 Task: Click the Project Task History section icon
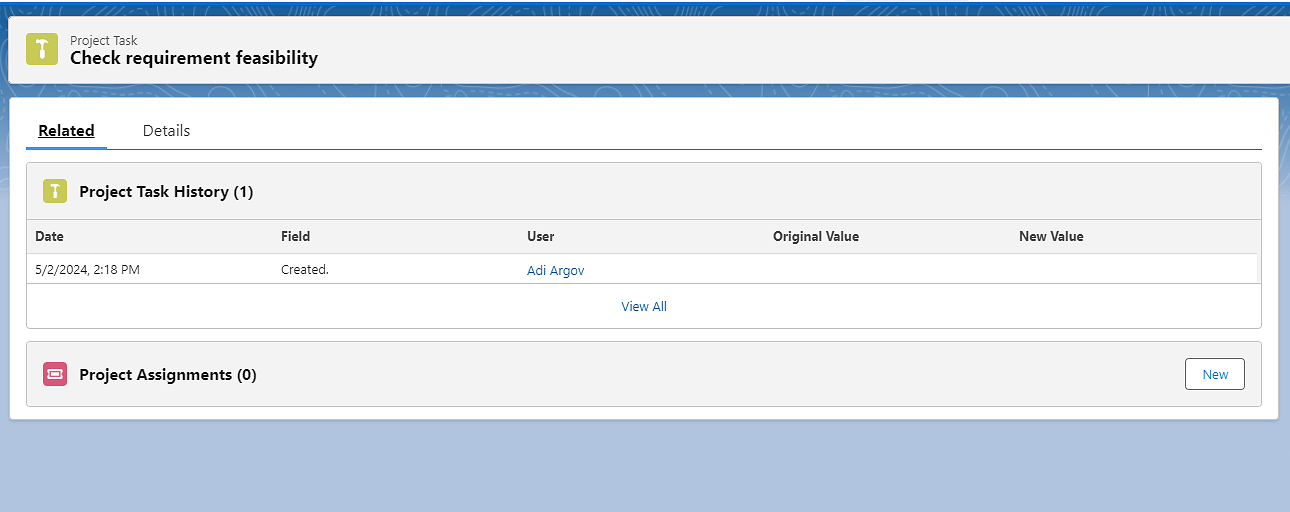click(55, 191)
